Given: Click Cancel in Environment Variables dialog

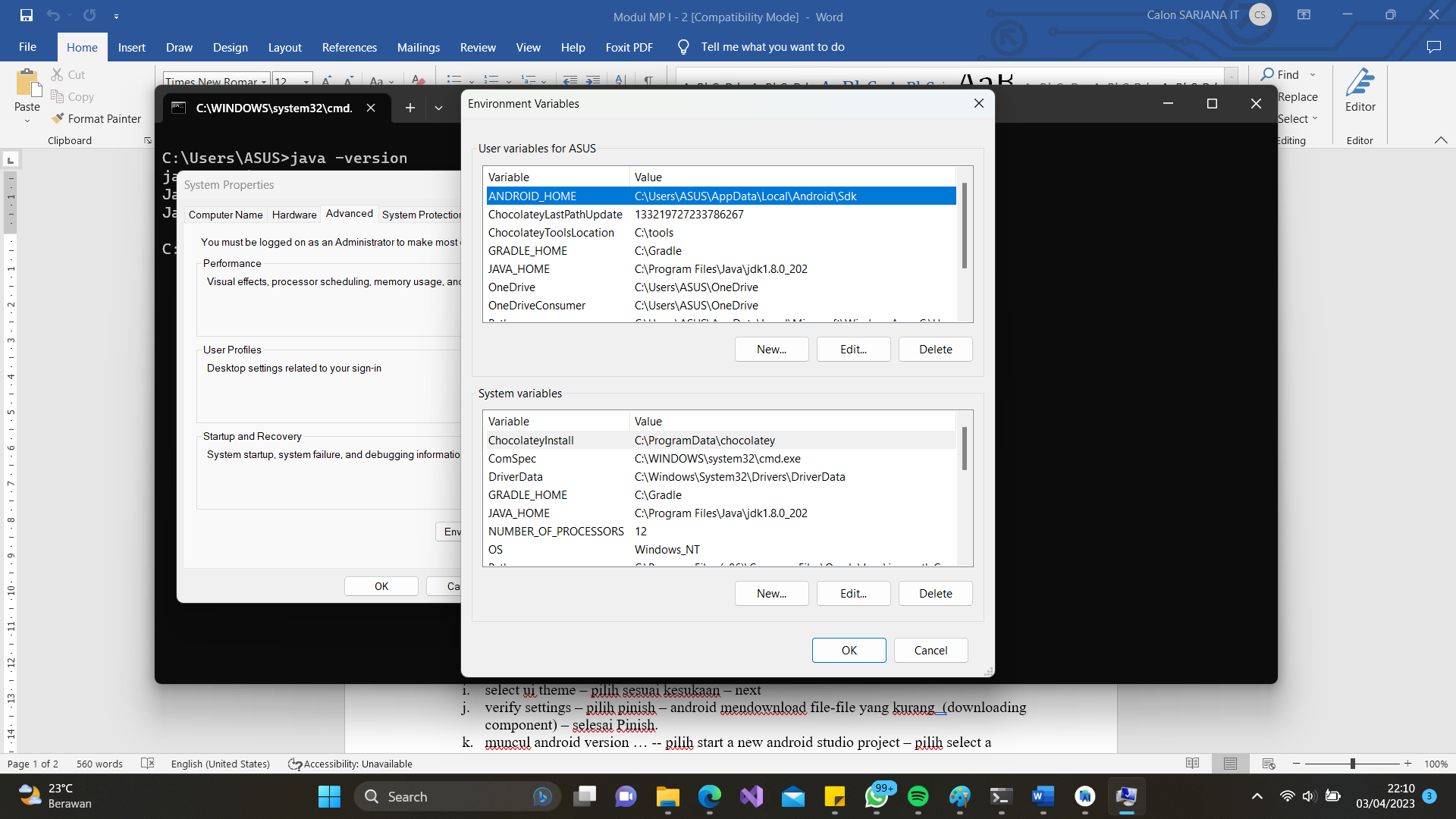Looking at the screenshot, I should click(930, 650).
